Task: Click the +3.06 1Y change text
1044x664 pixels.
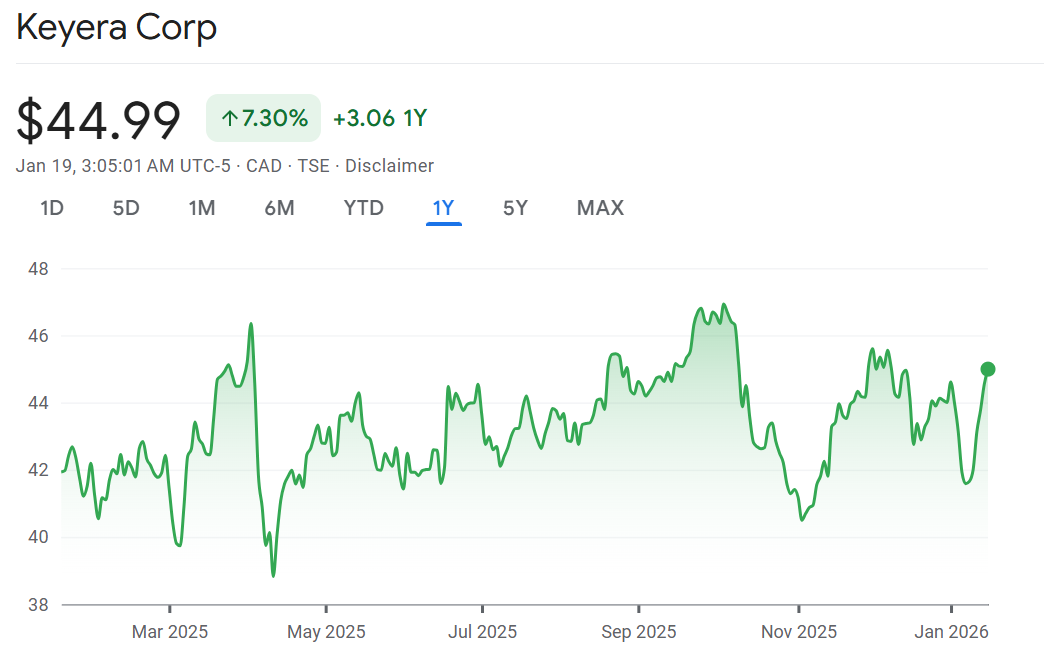Action: tap(380, 119)
